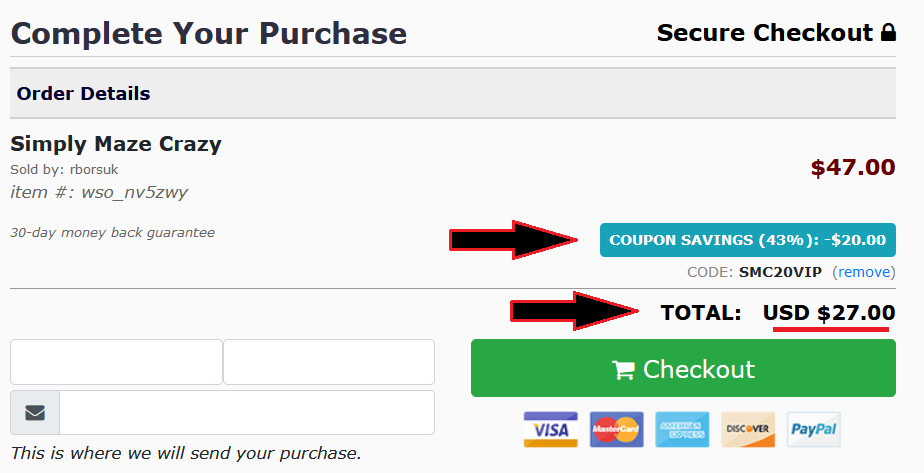This screenshot has width=924, height=473.
Task: Click the USD $27.00 total amount
Action: pos(829,312)
